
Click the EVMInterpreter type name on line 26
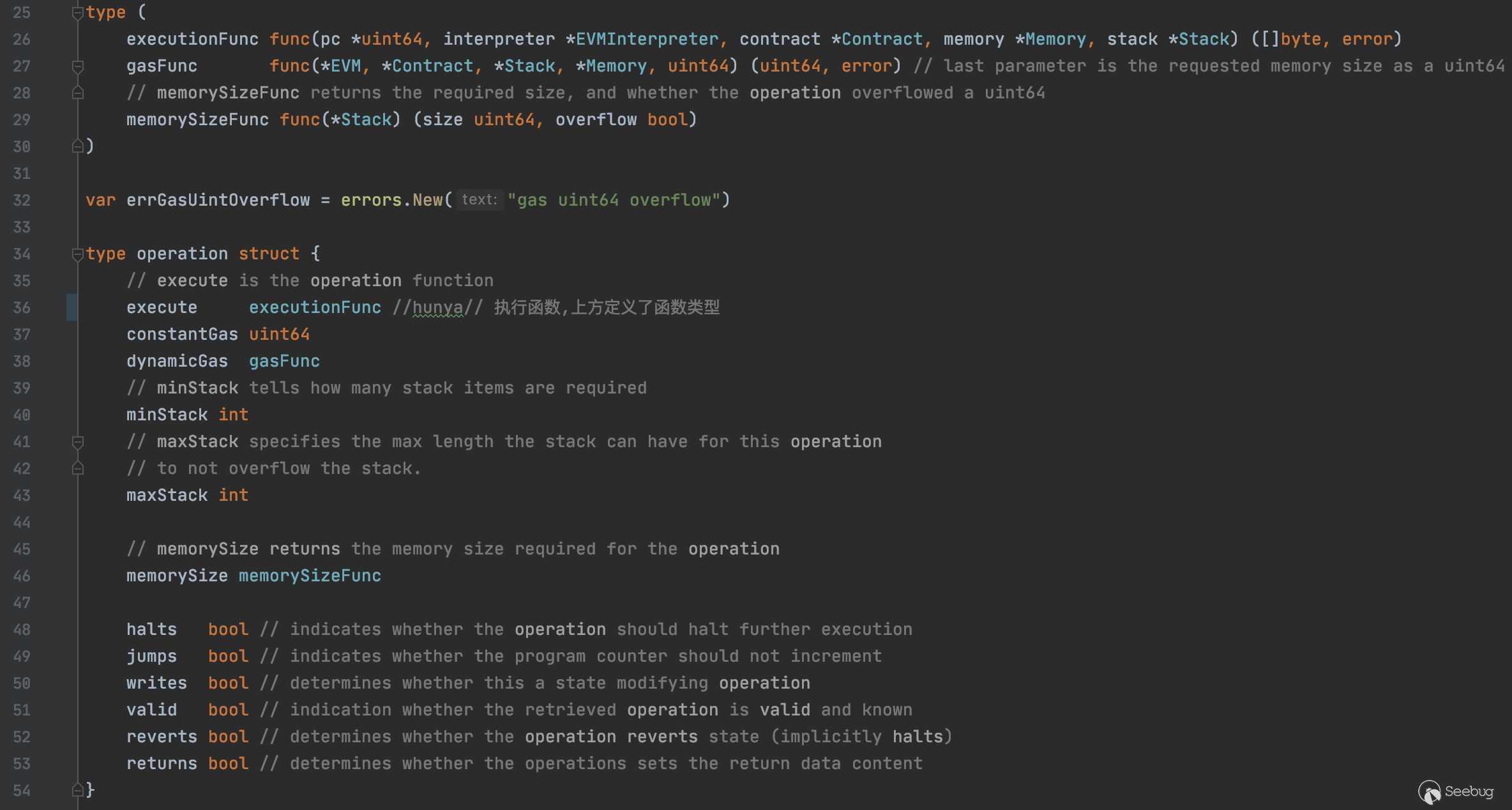[x=647, y=39]
